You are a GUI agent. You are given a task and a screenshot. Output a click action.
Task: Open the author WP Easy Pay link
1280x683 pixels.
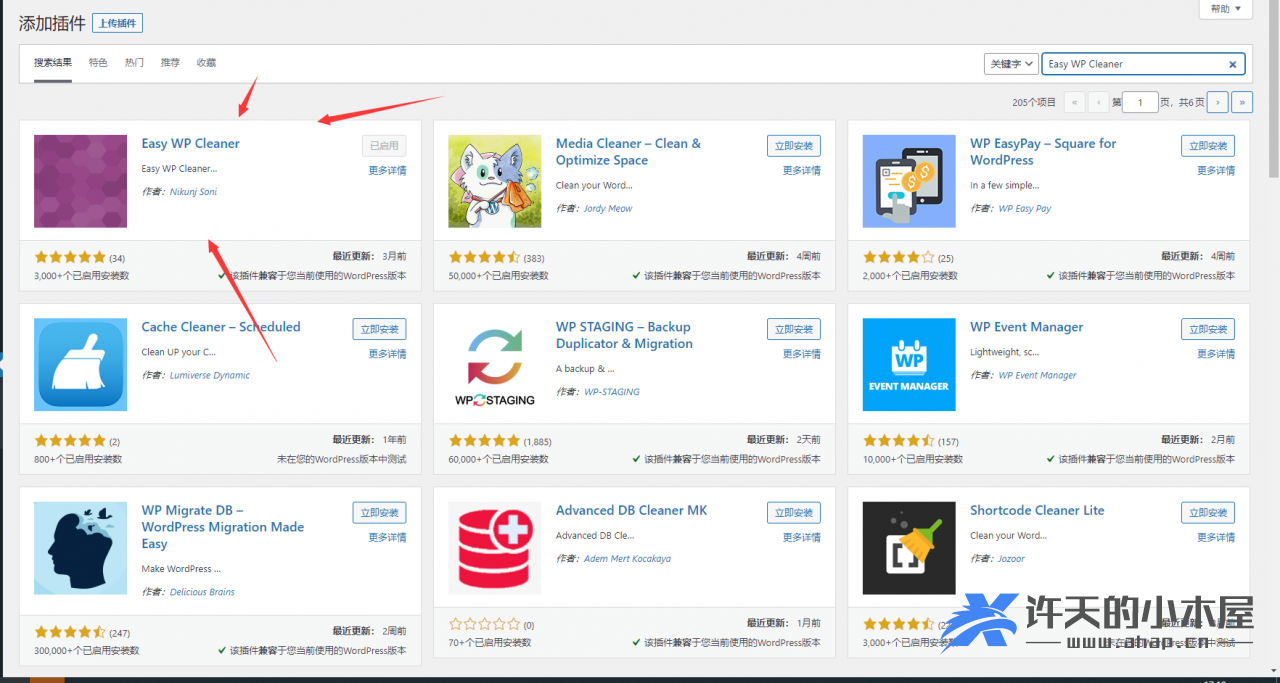[1025, 209]
